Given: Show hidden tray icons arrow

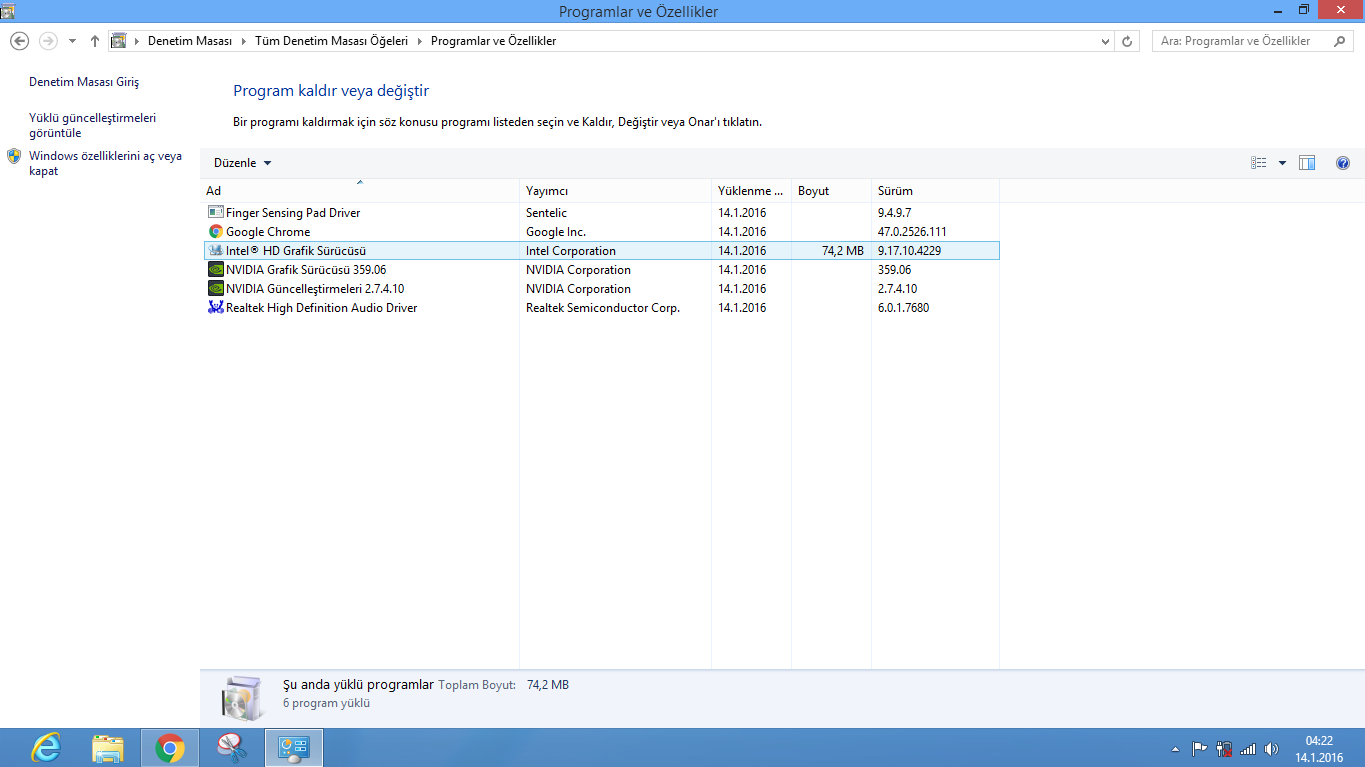Looking at the screenshot, I should (1176, 748).
